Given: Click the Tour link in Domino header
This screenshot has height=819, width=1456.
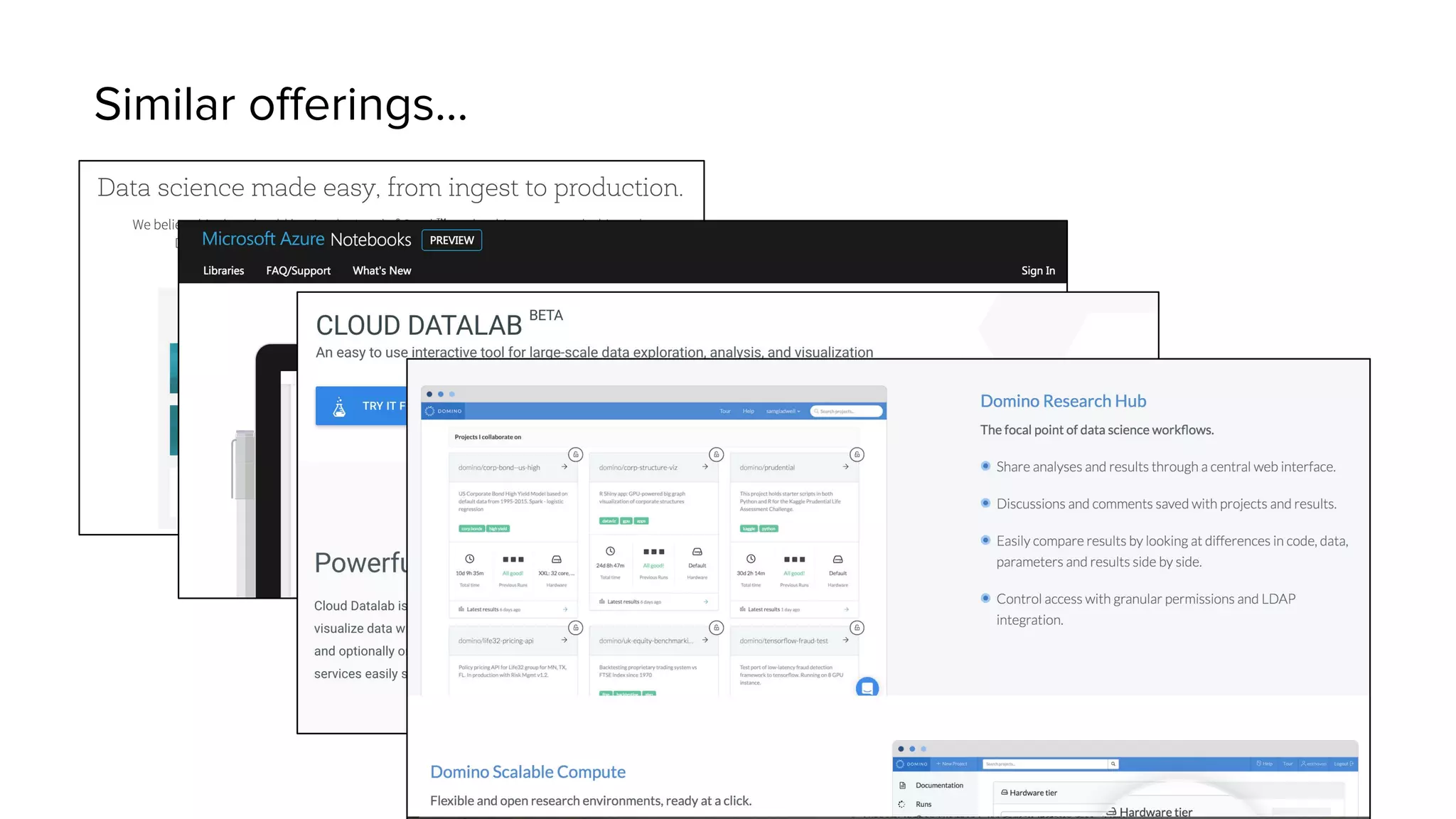Looking at the screenshot, I should (x=724, y=411).
